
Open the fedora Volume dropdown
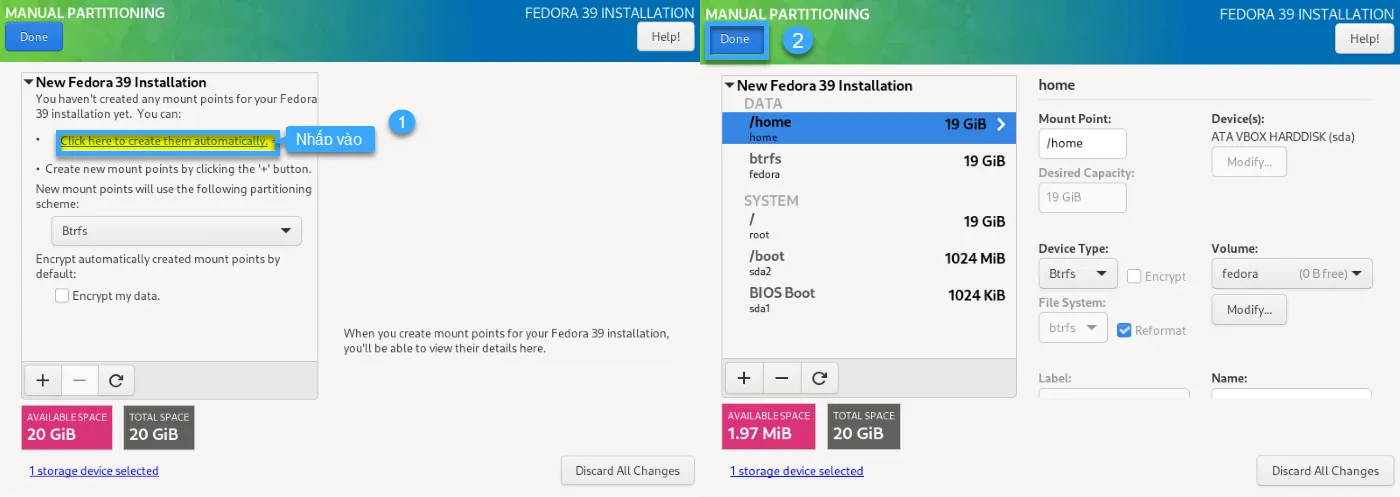[x=1291, y=273]
